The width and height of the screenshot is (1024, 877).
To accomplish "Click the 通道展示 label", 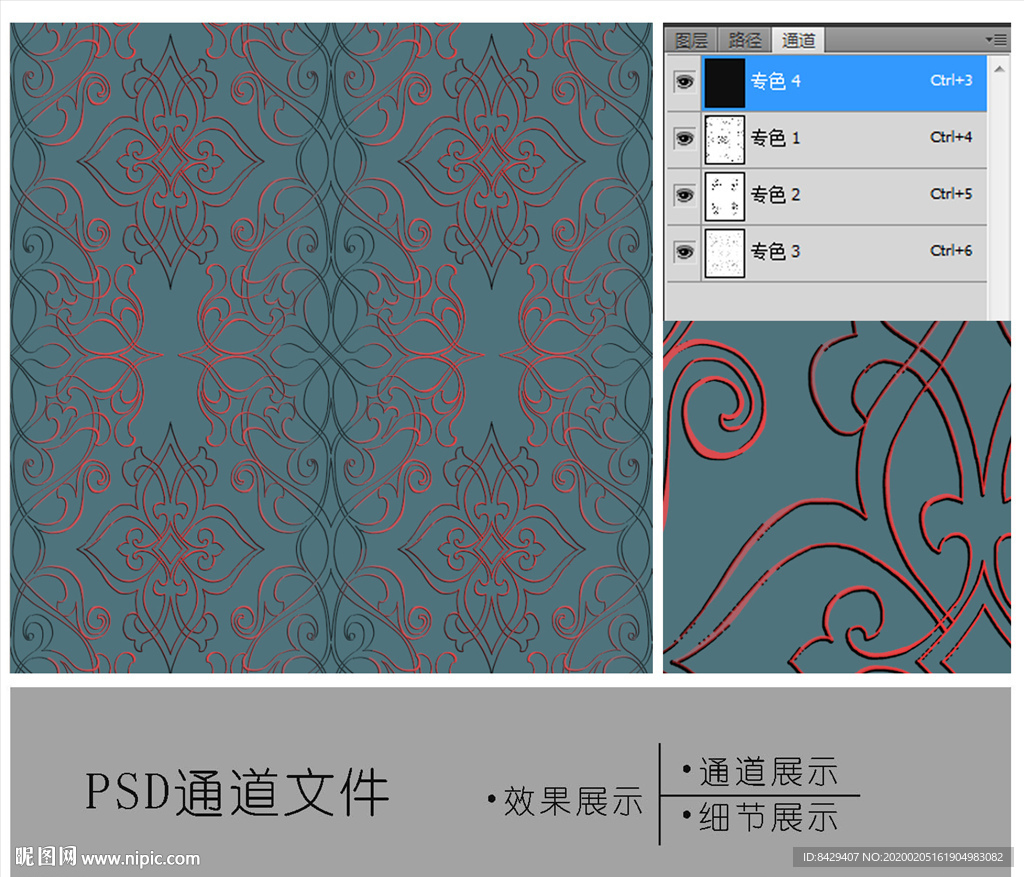I will [x=769, y=771].
